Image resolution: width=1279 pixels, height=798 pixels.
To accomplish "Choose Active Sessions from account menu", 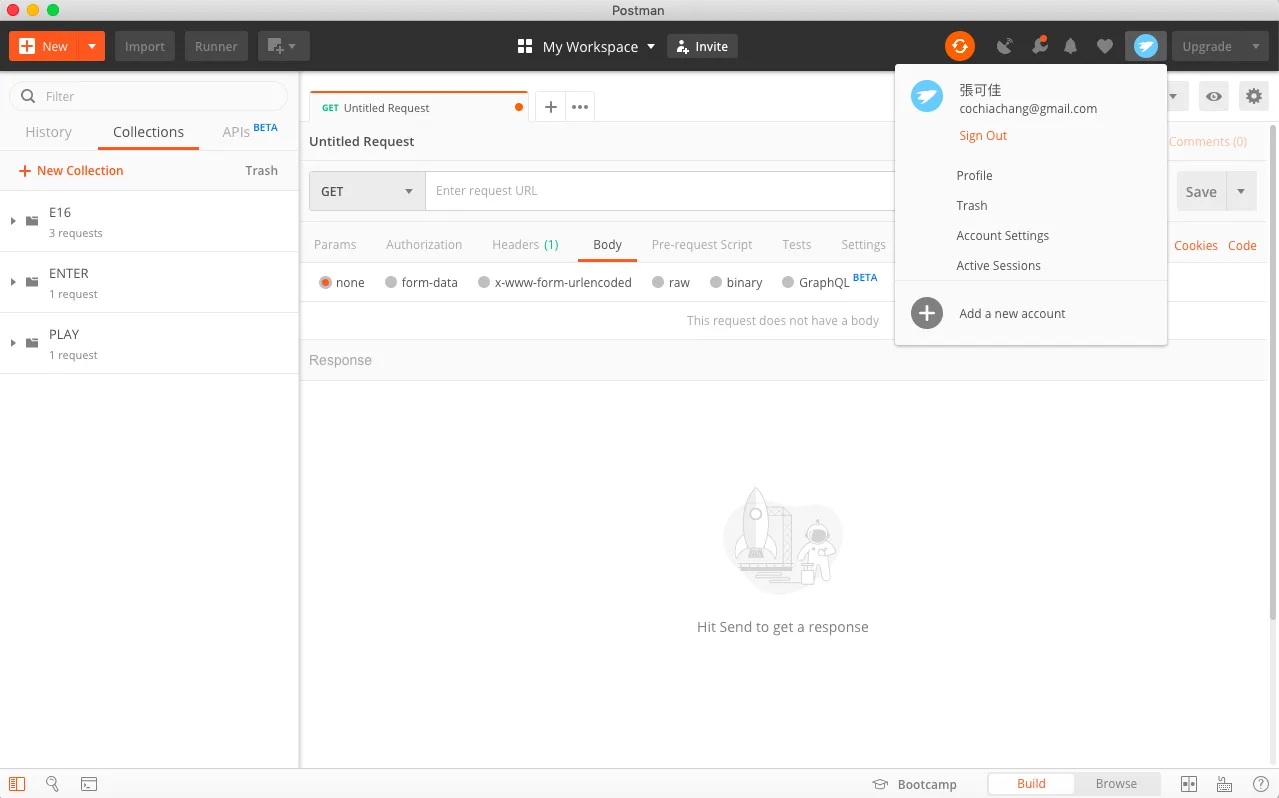I will click(x=998, y=265).
